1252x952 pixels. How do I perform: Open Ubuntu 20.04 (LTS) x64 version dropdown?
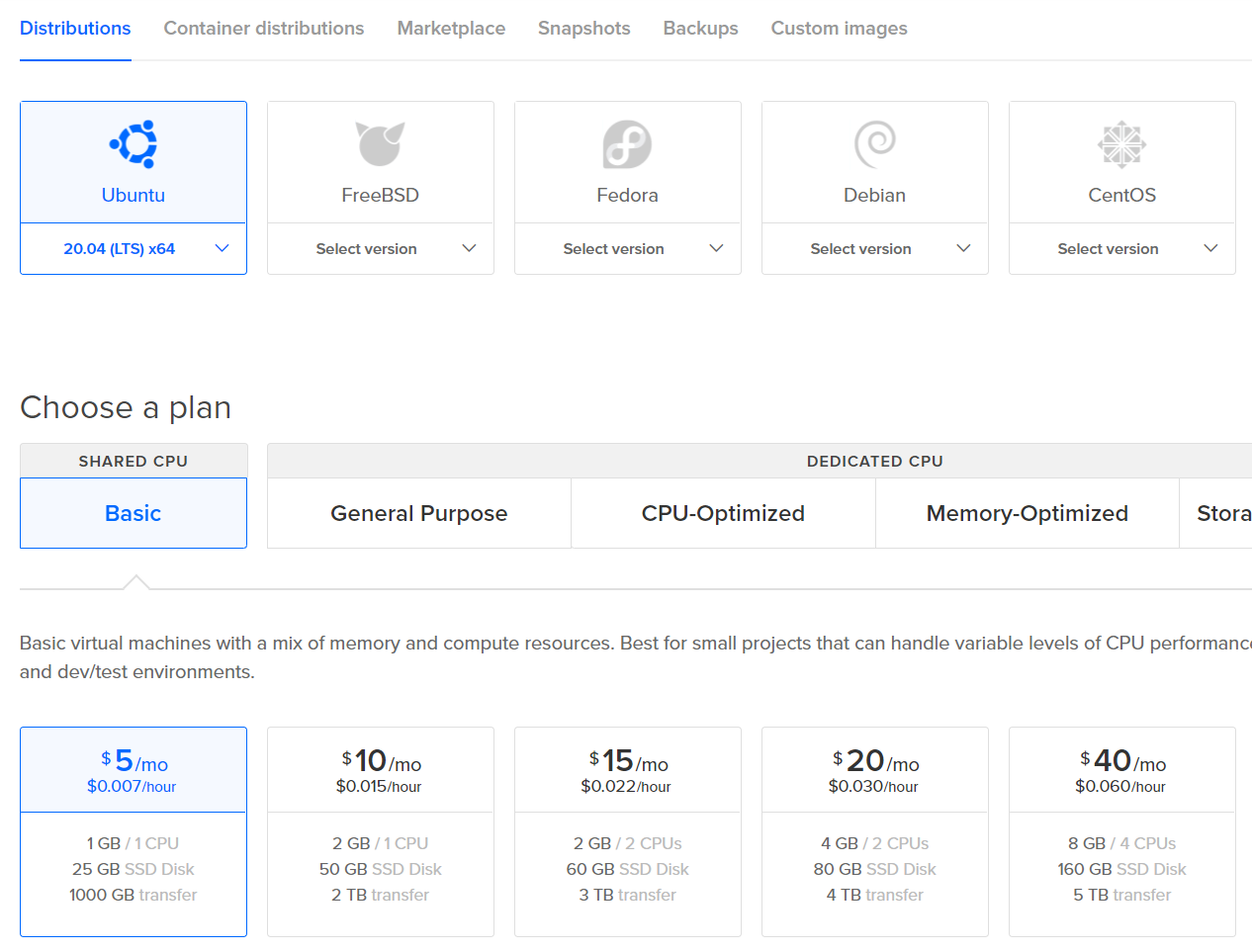click(134, 249)
